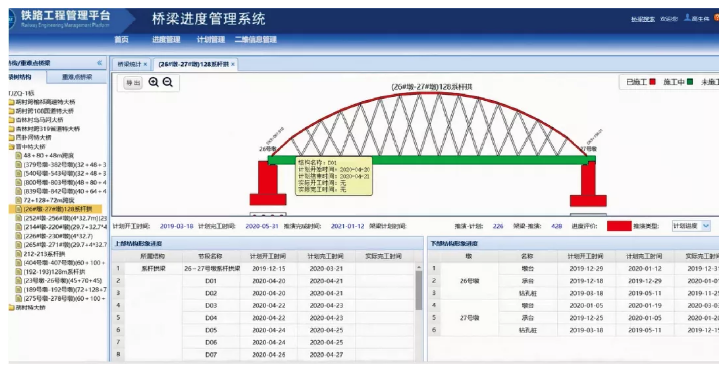Screen dimensions: 726x367
Task: Open the 计划管理 menu
Action: (x=211, y=40)
